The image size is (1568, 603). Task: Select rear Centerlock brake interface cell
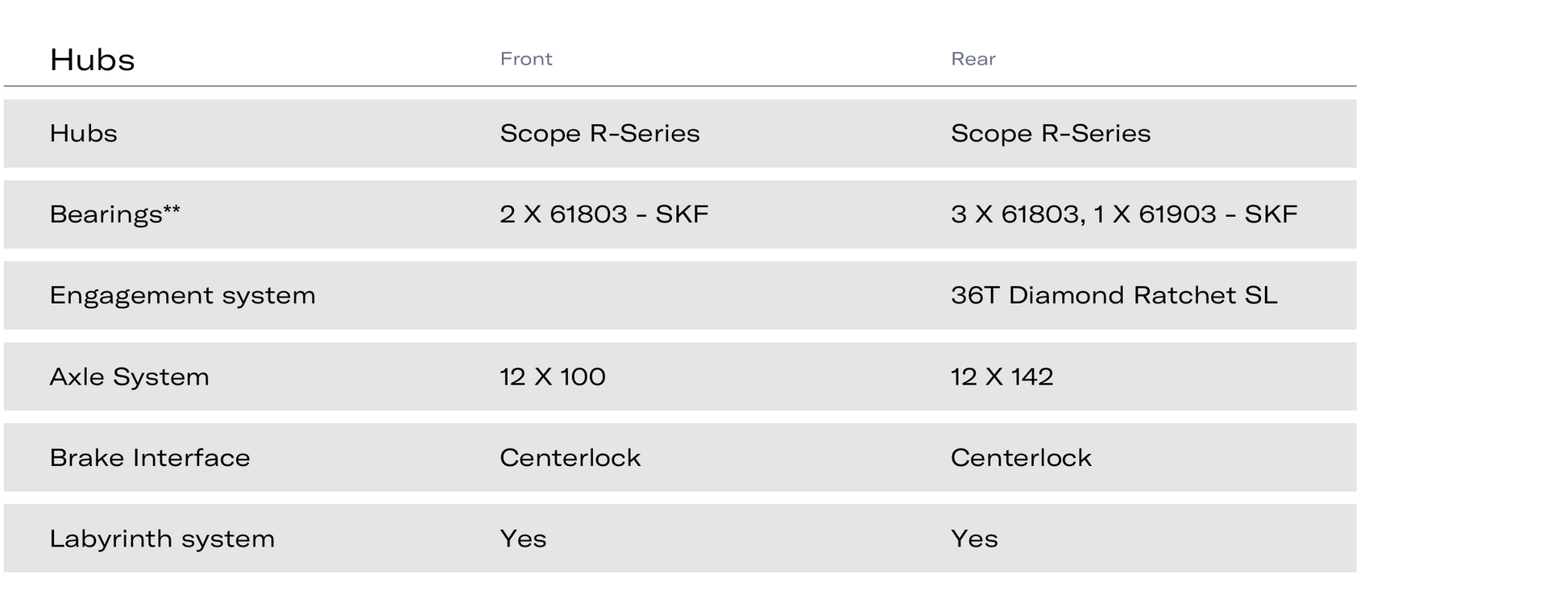pyautogui.click(x=1021, y=458)
